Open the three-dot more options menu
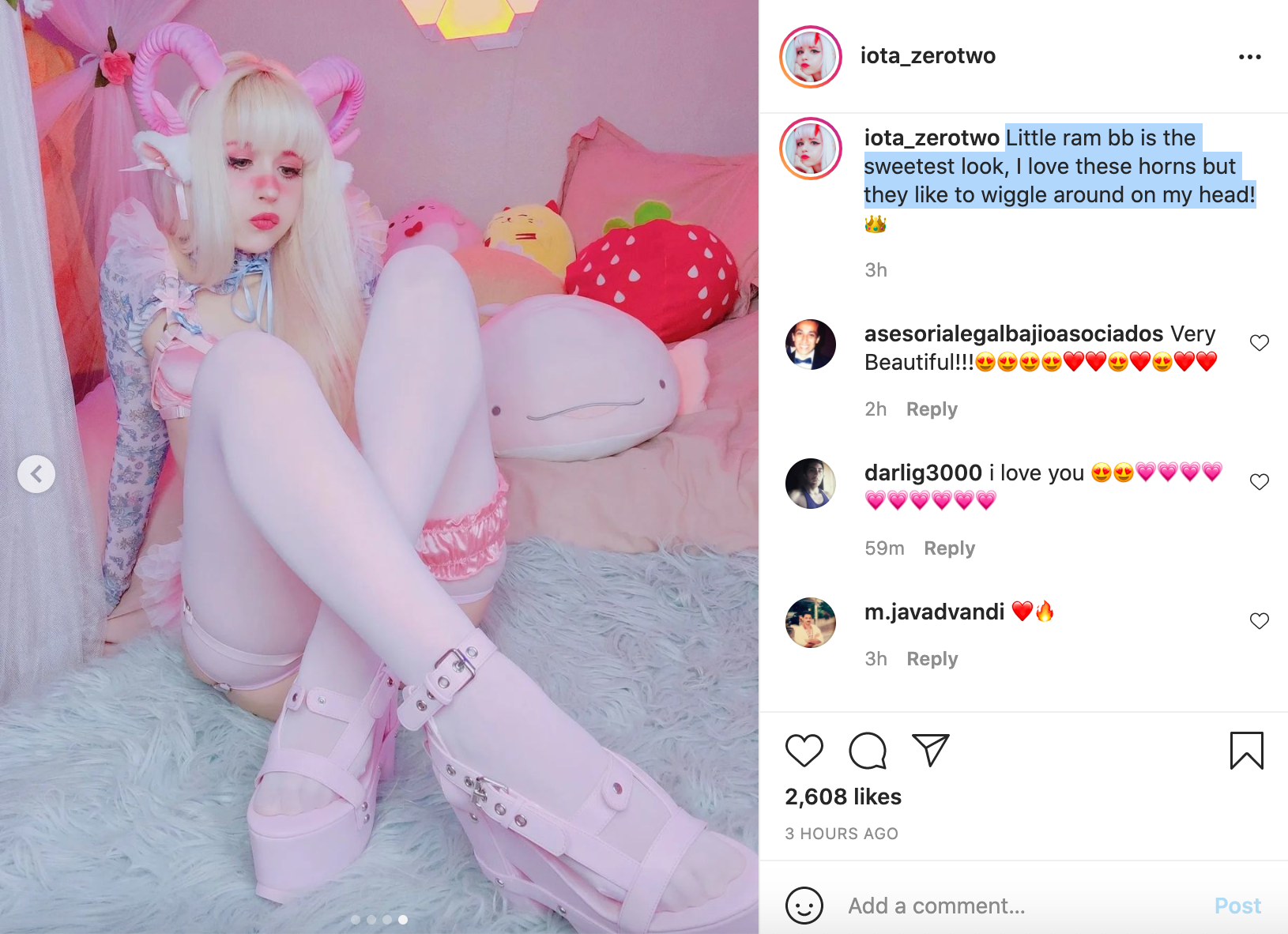Screen dimensions: 1288x934 point(1250,57)
